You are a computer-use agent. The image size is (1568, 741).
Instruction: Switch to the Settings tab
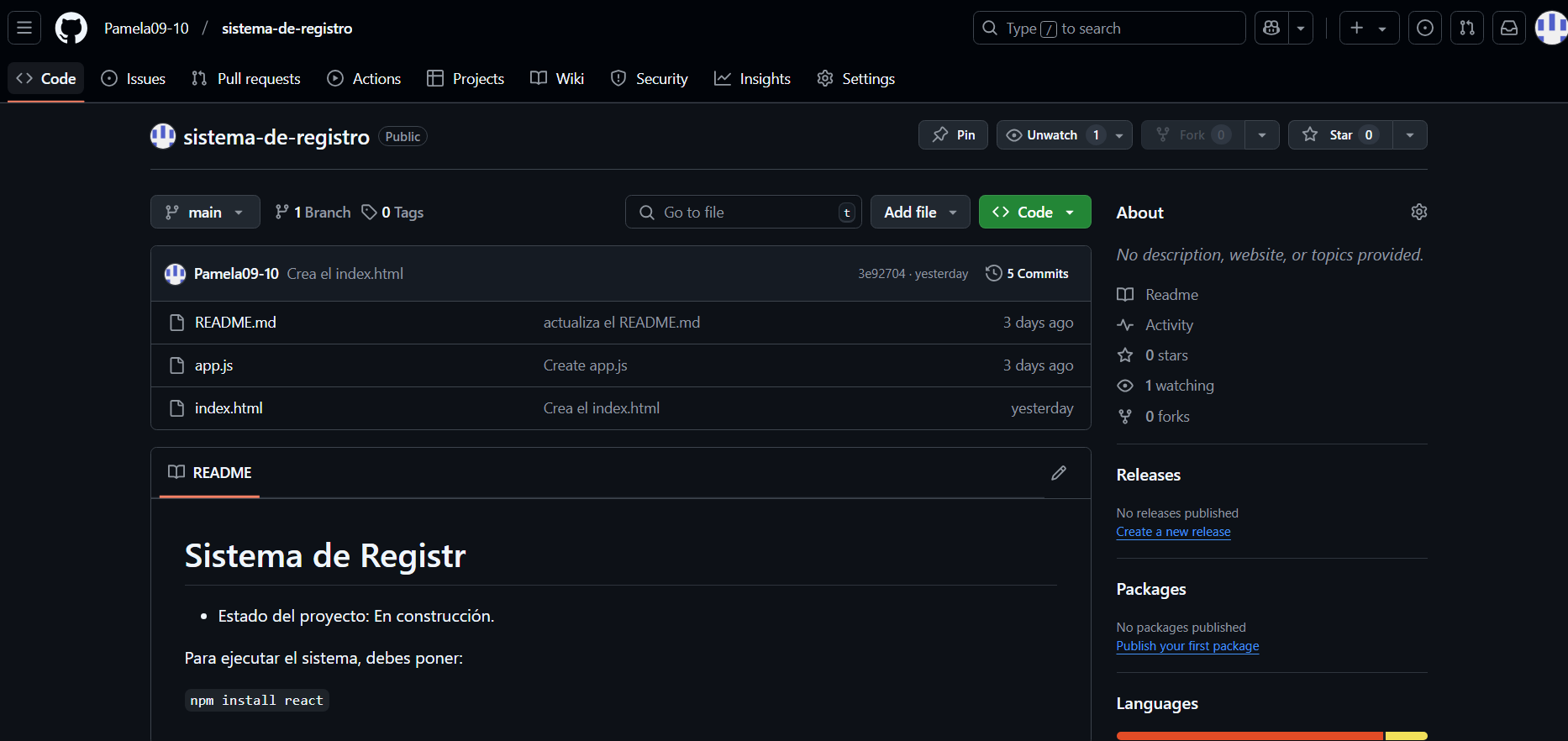856,78
